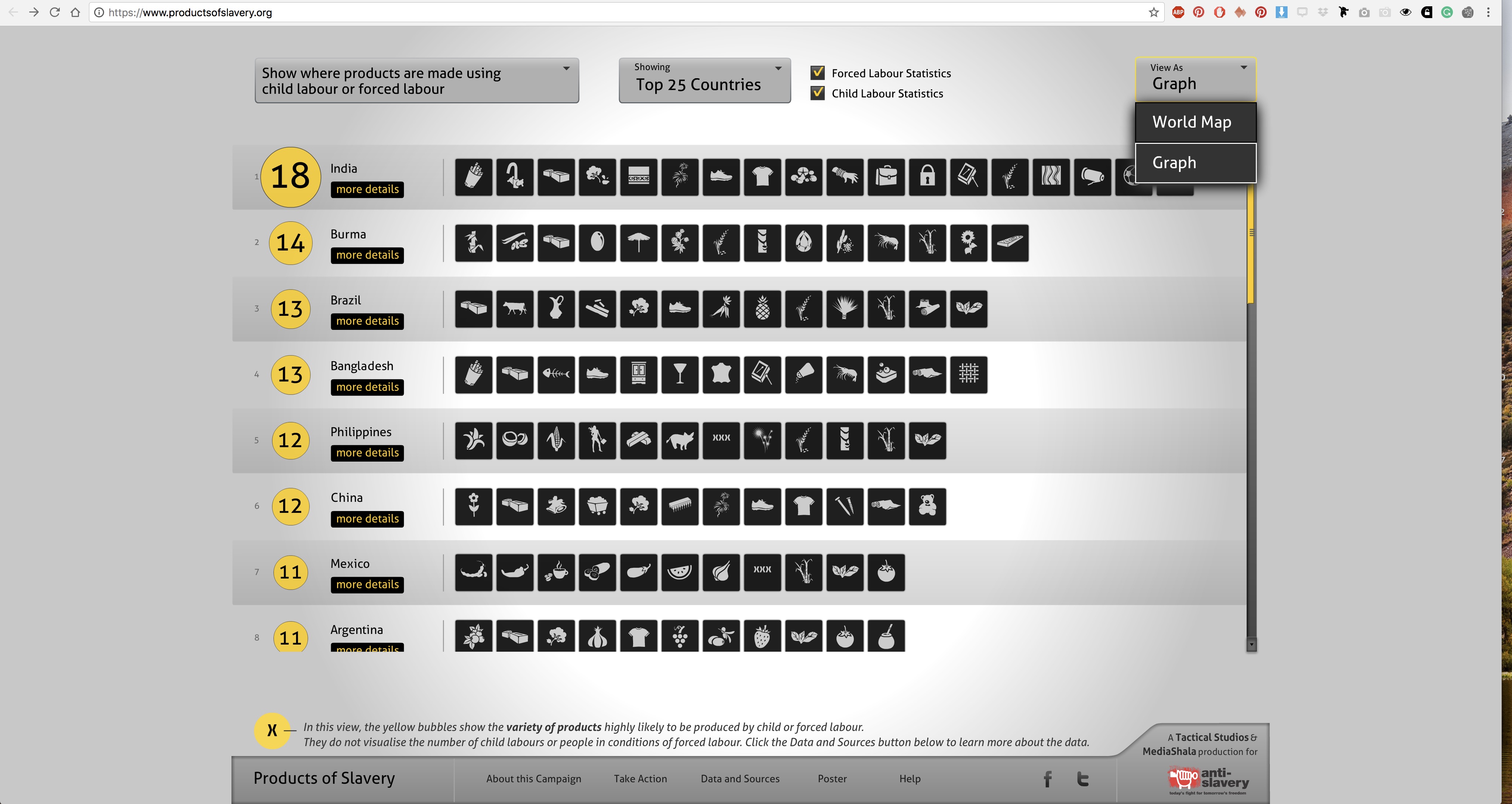The image size is (1512, 804).
Task: Click the browser reload button
Action: pos(55,12)
